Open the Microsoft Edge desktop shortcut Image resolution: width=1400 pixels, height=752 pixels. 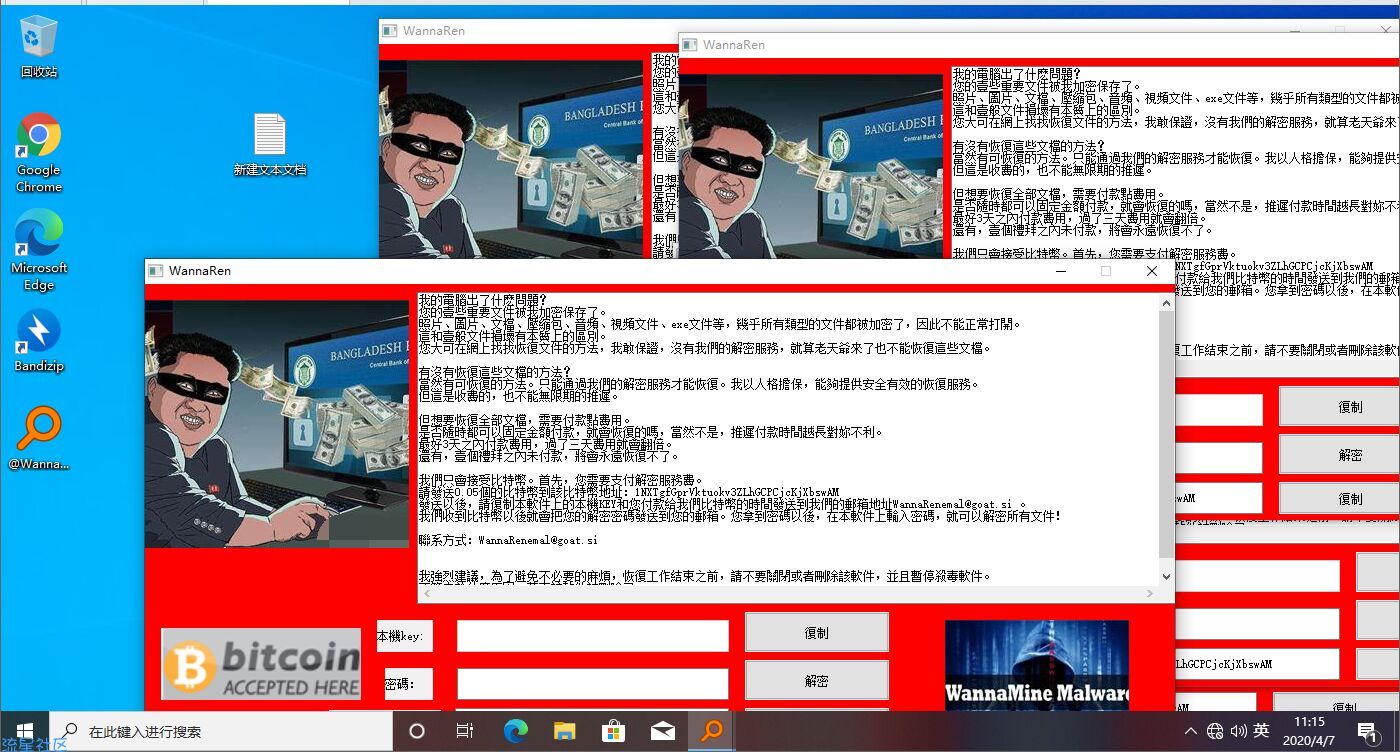[39, 251]
